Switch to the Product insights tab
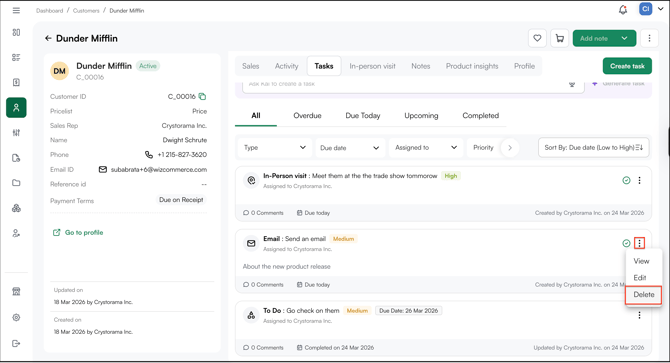The height and width of the screenshot is (363, 670). 472,66
